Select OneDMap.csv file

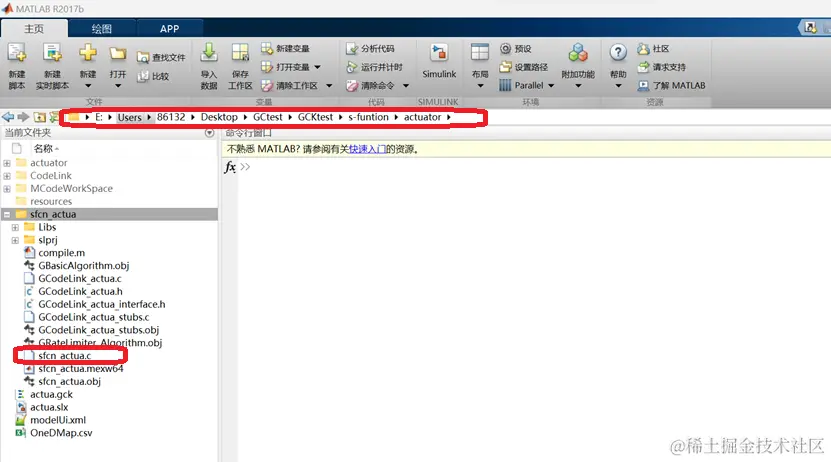61,433
